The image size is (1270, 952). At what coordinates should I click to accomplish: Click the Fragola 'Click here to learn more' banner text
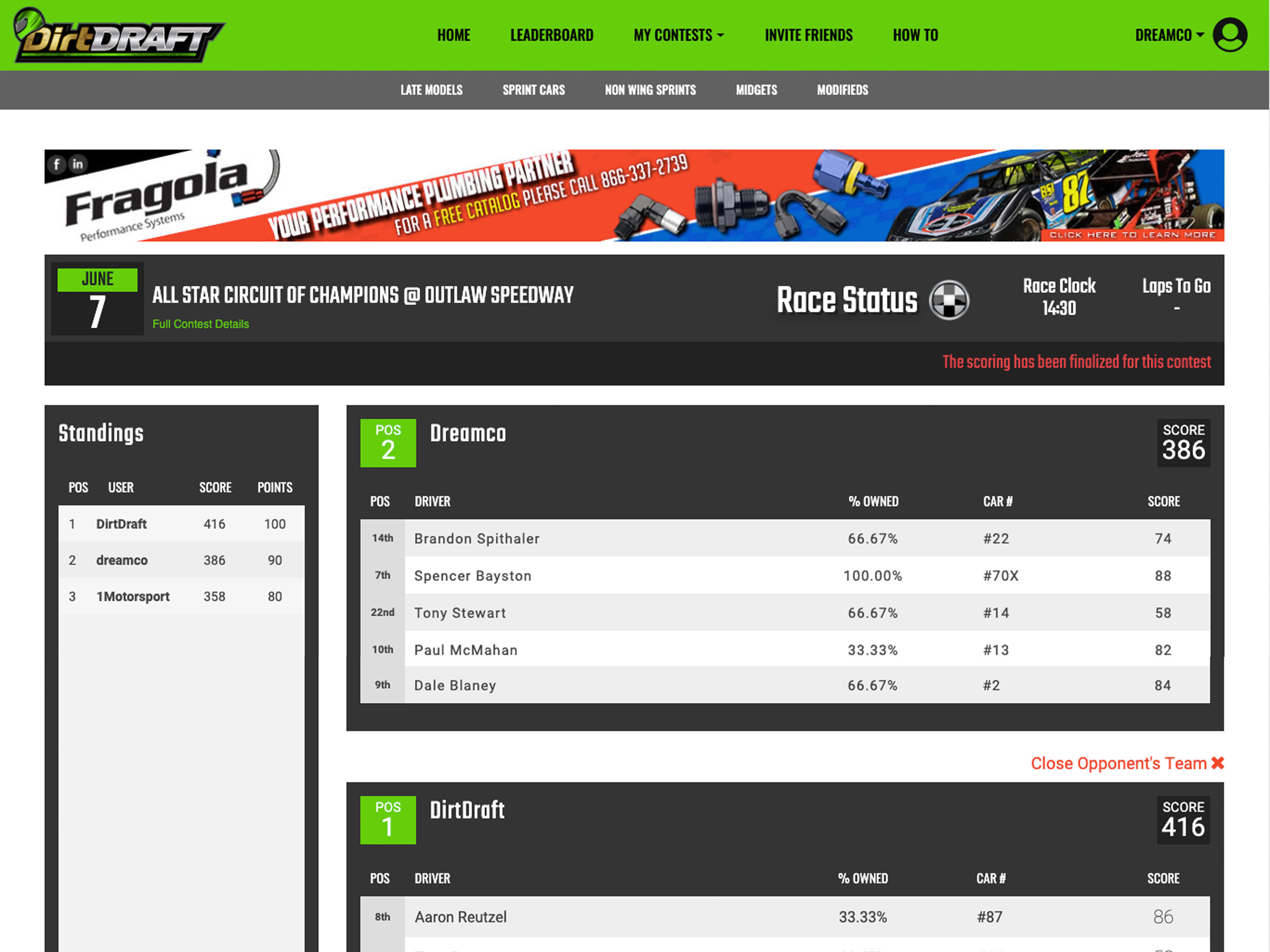click(1132, 235)
